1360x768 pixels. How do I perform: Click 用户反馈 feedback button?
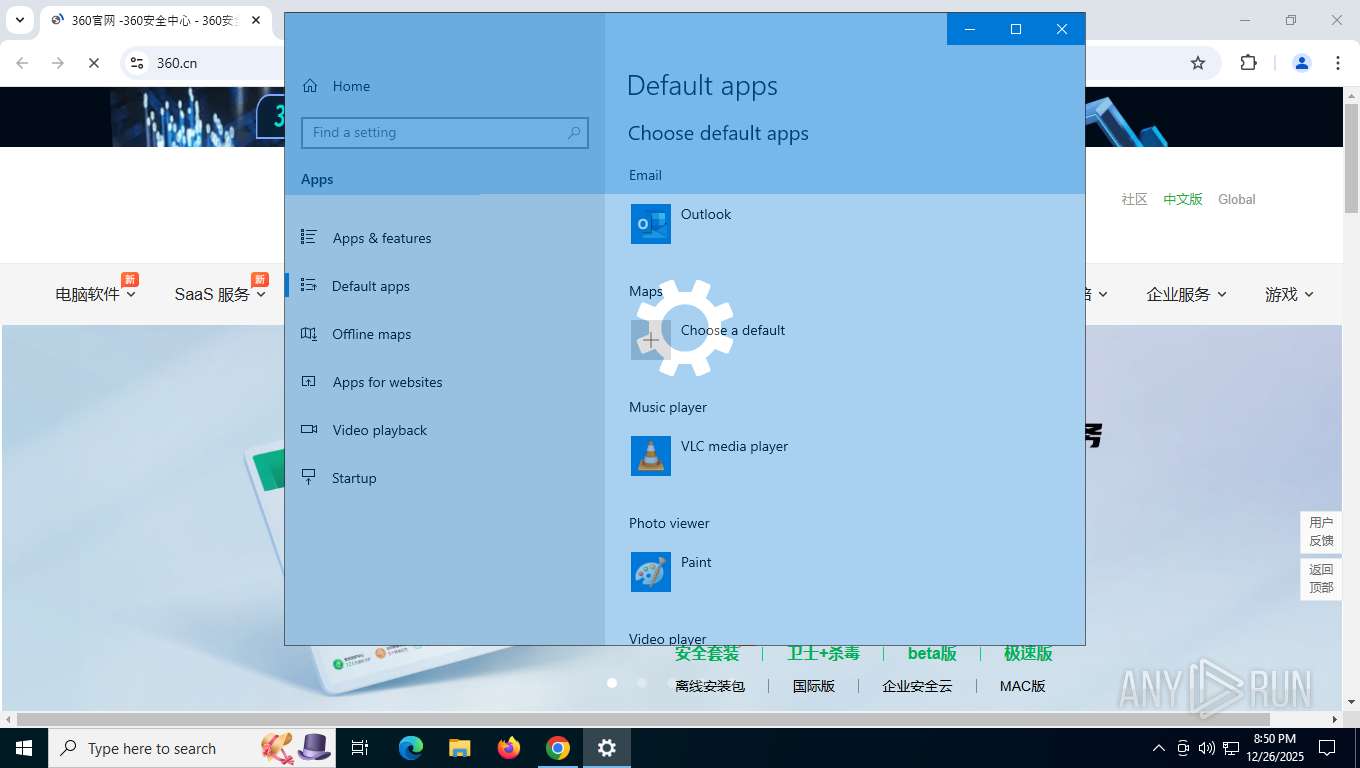1321,531
